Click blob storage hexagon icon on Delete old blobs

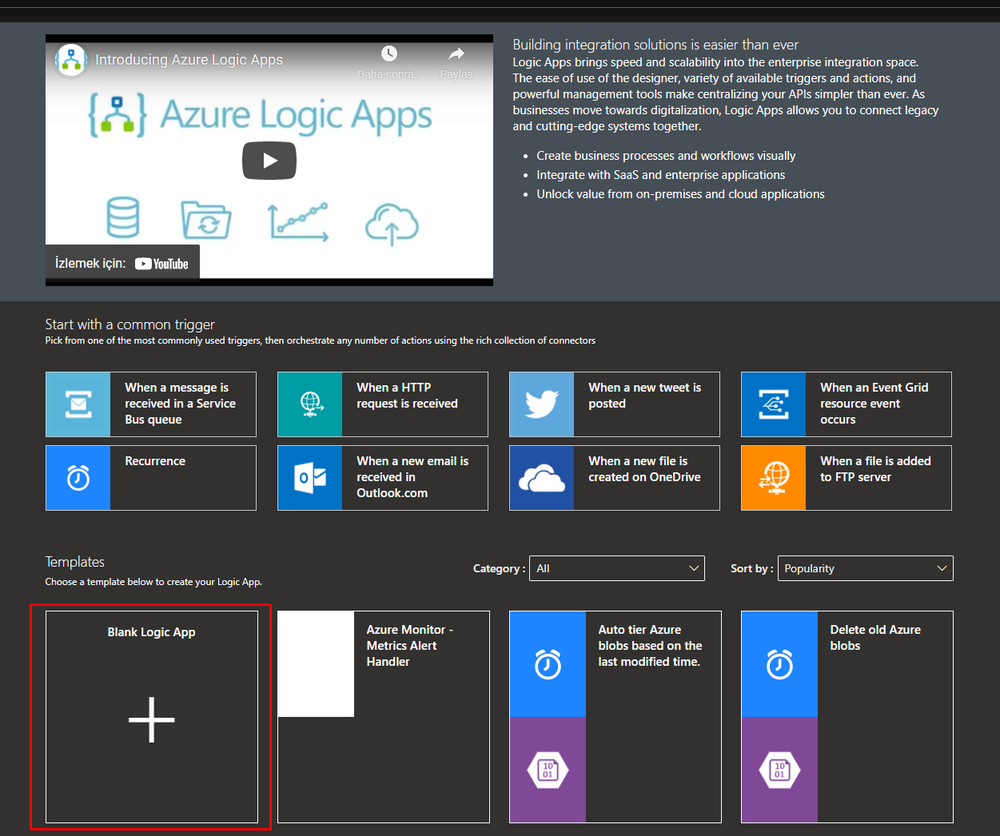[x=779, y=770]
